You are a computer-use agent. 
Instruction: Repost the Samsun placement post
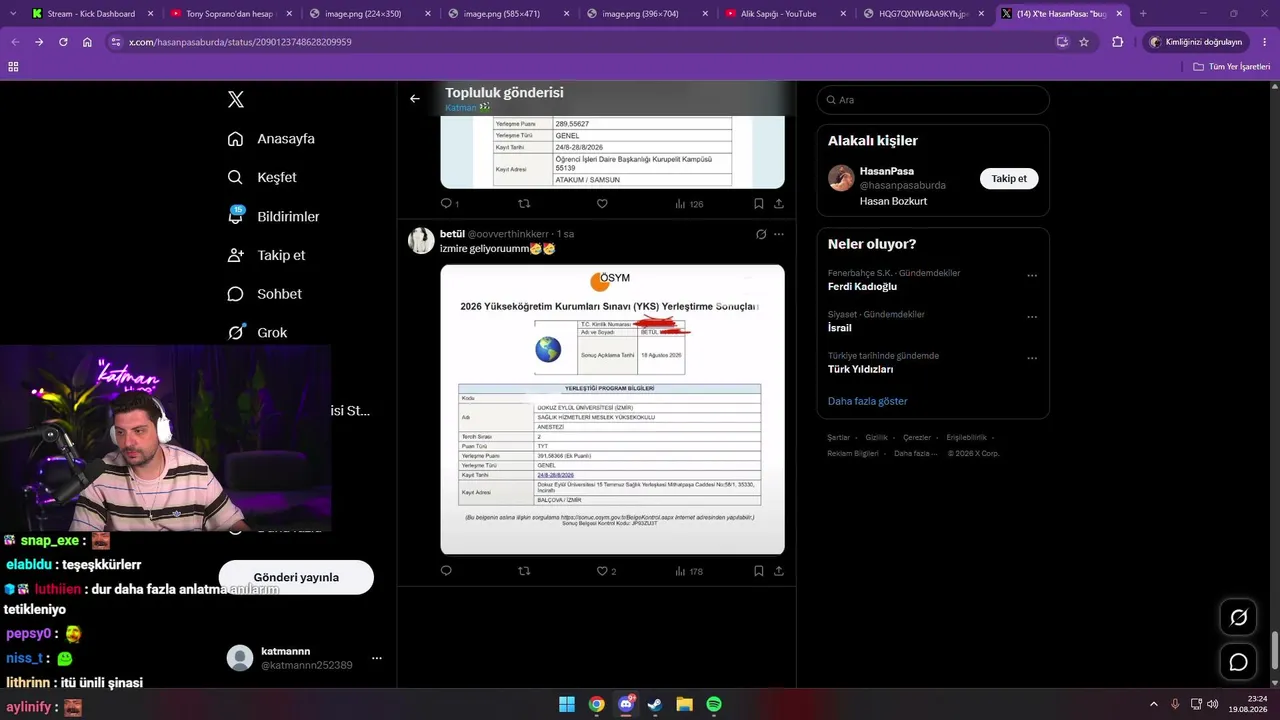(x=524, y=203)
